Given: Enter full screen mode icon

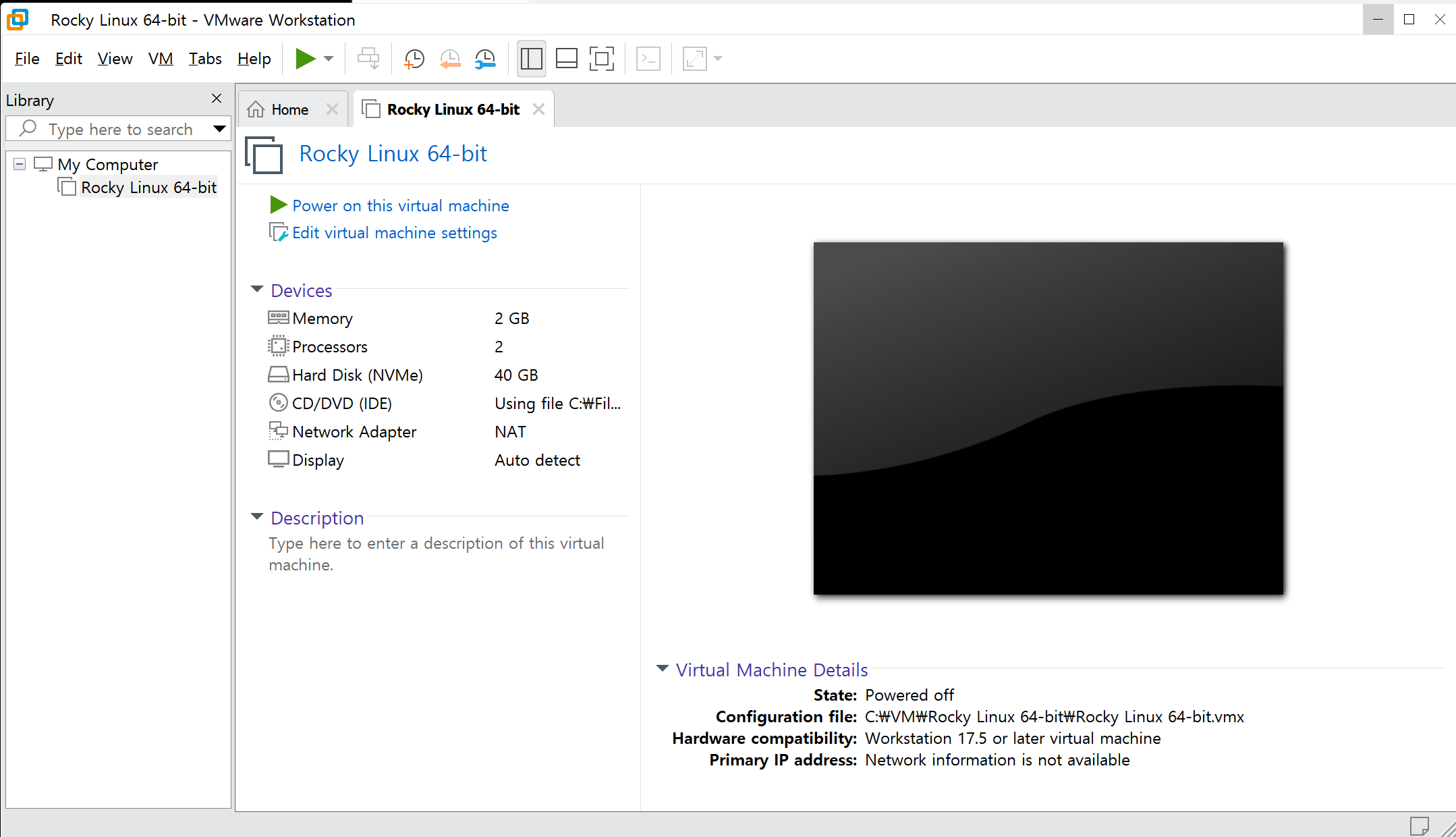Looking at the screenshot, I should (x=601, y=59).
